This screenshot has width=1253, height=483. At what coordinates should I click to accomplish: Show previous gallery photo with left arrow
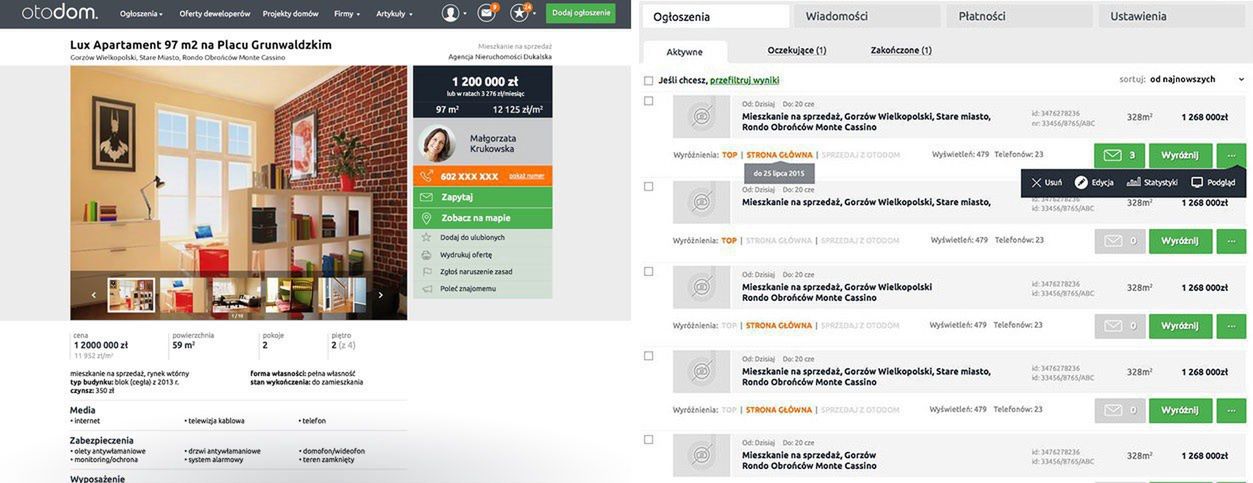pyautogui.click(x=94, y=295)
